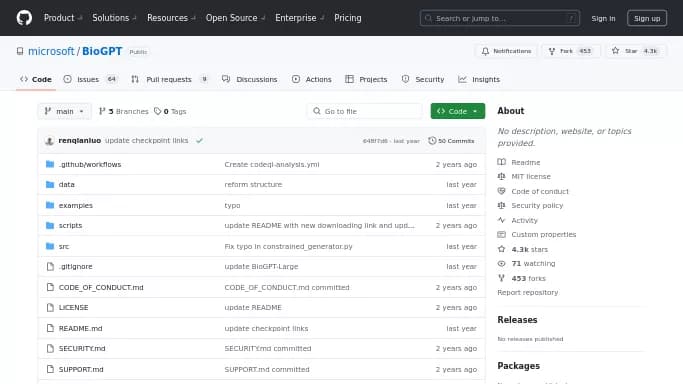The width and height of the screenshot is (683, 384).
Task: Switch to the Issues tab
Action: (x=91, y=79)
